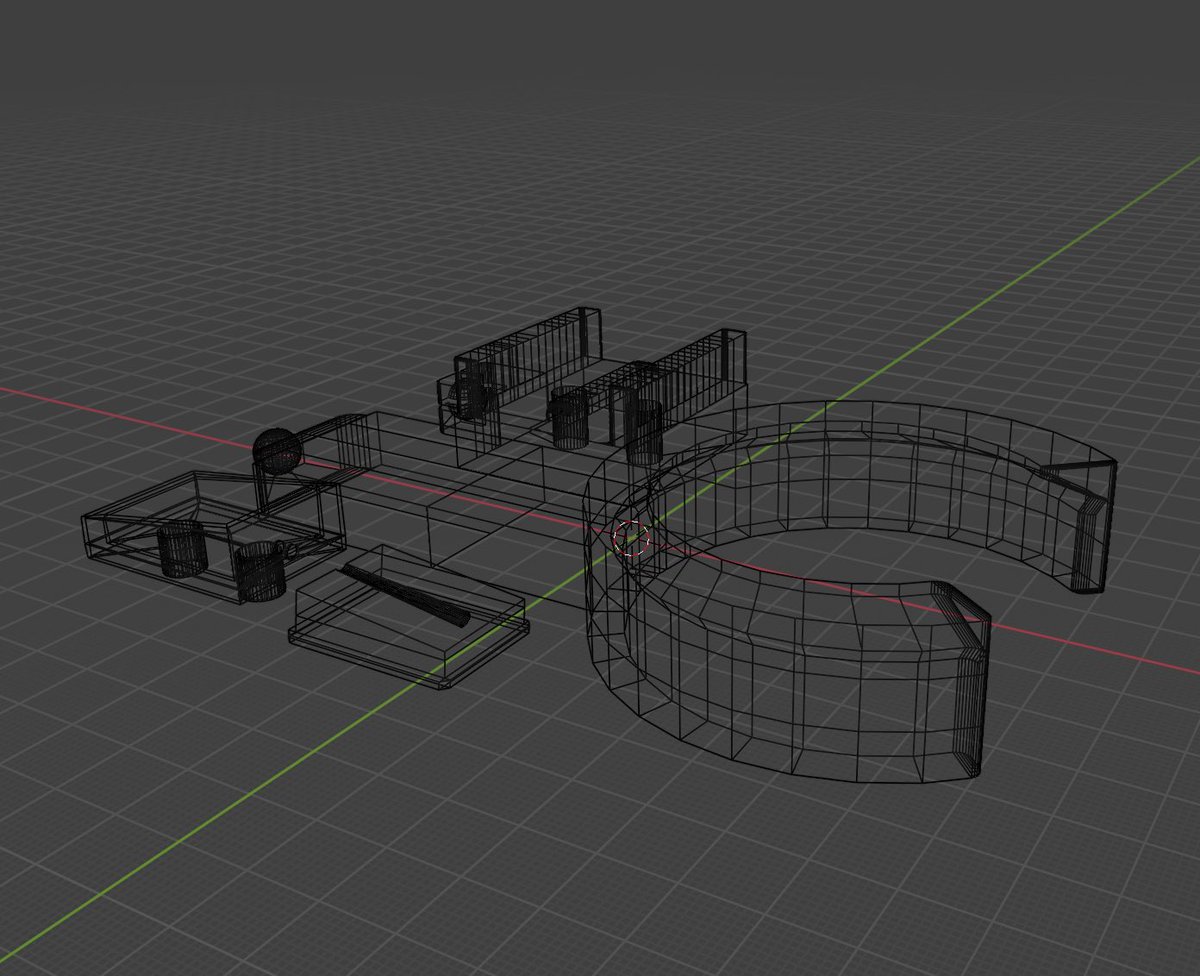1200x976 pixels.
Task: Select the thin rod lying on the slab
Action: [405, 595]
